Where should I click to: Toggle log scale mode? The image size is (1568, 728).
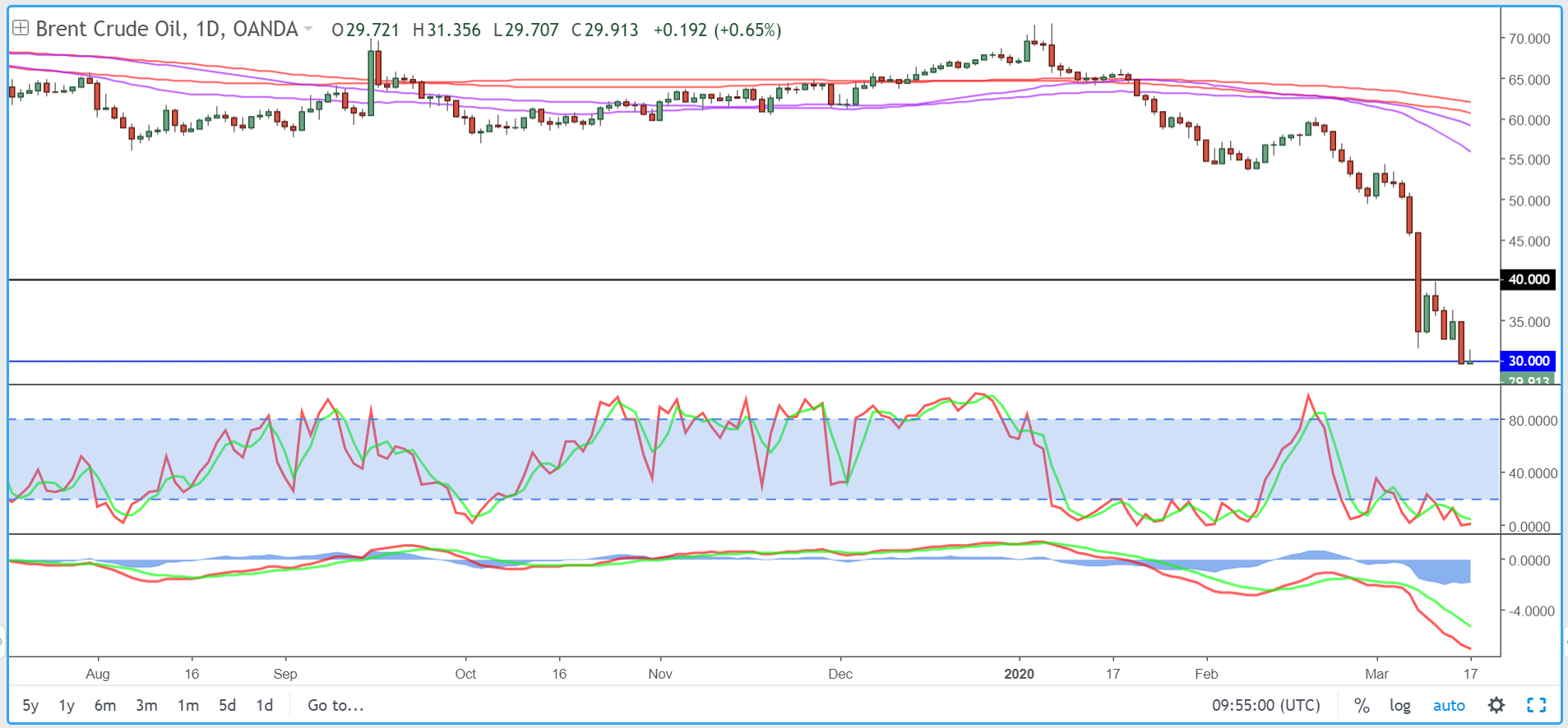pyautogui.click(x=1400, y=705)
